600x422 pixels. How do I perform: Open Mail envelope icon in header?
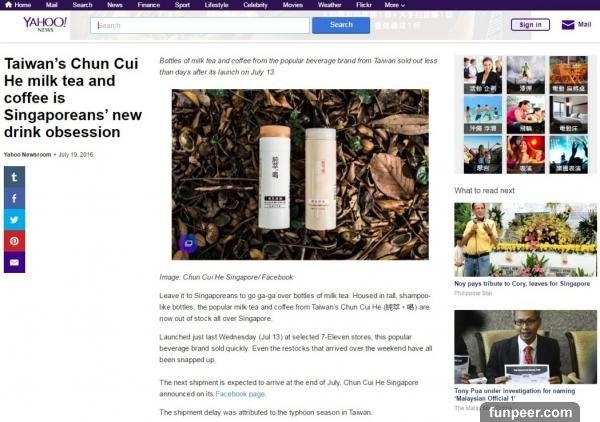point(569,25)
